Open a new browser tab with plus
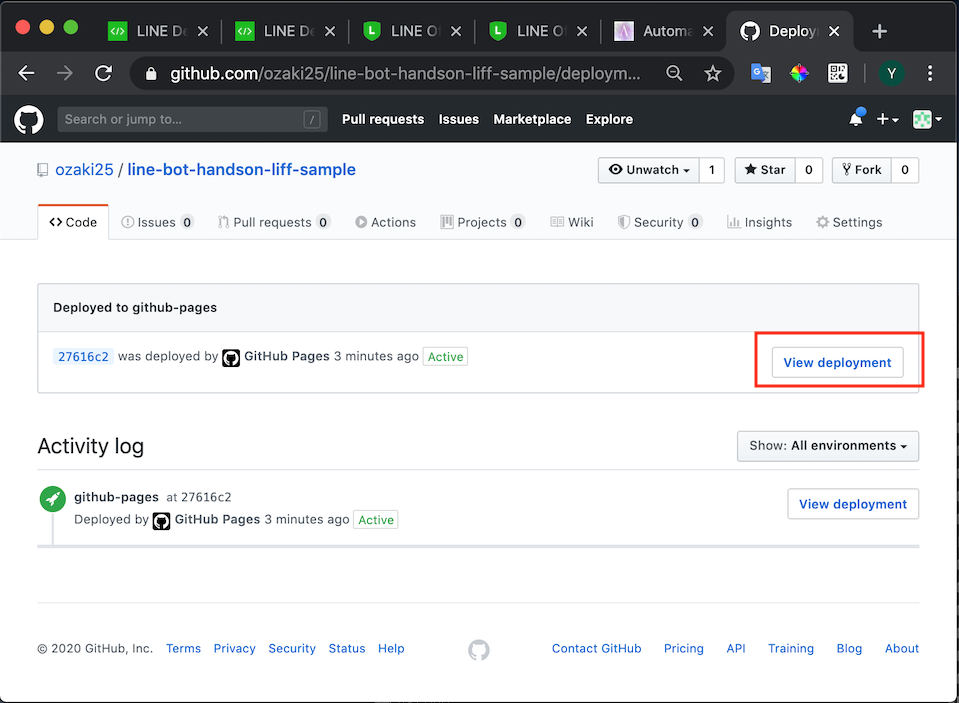 879,31
